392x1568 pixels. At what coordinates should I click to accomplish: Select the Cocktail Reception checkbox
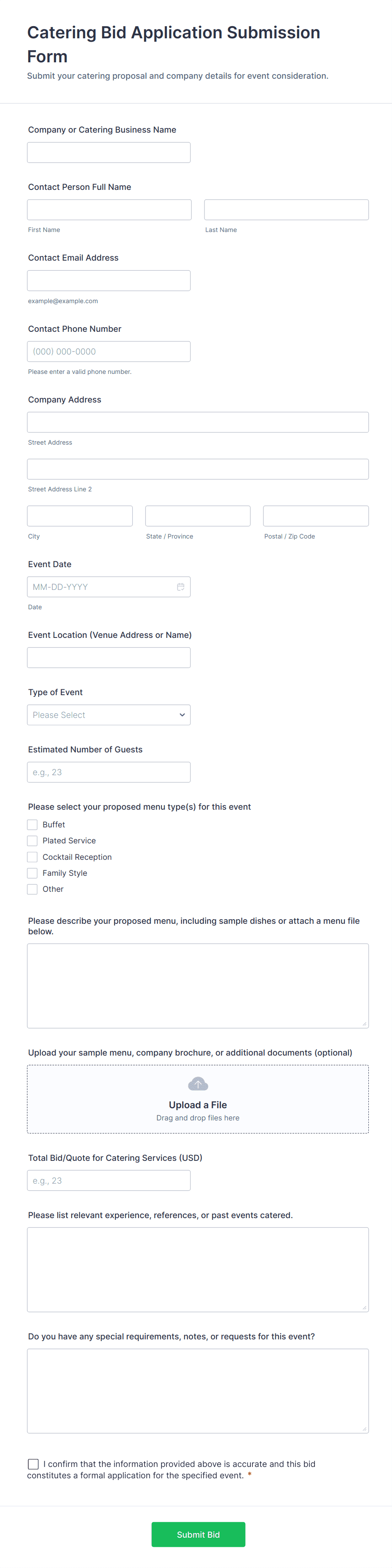tap(32, 857)
